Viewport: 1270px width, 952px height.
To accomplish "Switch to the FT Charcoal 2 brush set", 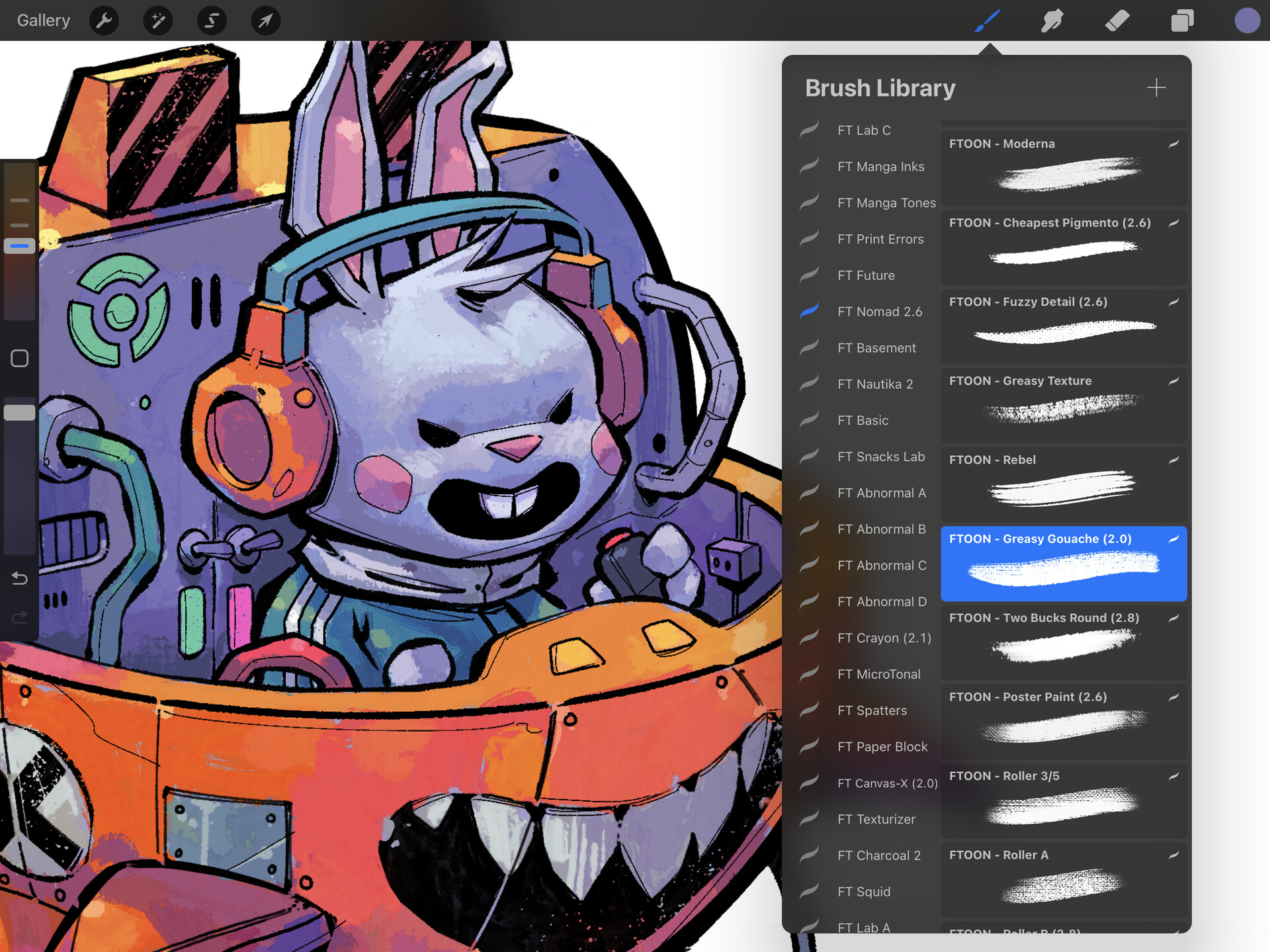I will (879, 855).
